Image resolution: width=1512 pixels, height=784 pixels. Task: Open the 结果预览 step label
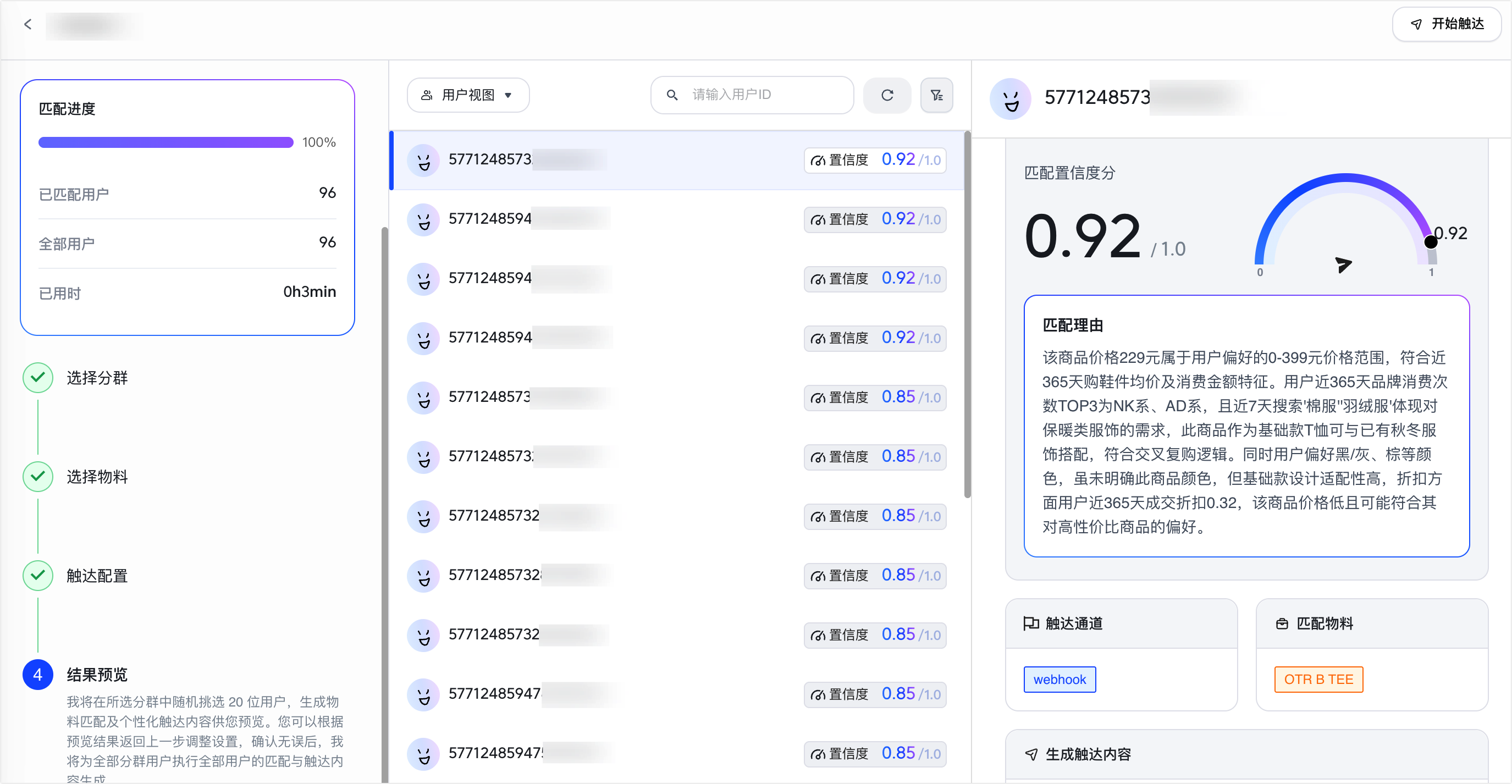click(x=97, y=675)
